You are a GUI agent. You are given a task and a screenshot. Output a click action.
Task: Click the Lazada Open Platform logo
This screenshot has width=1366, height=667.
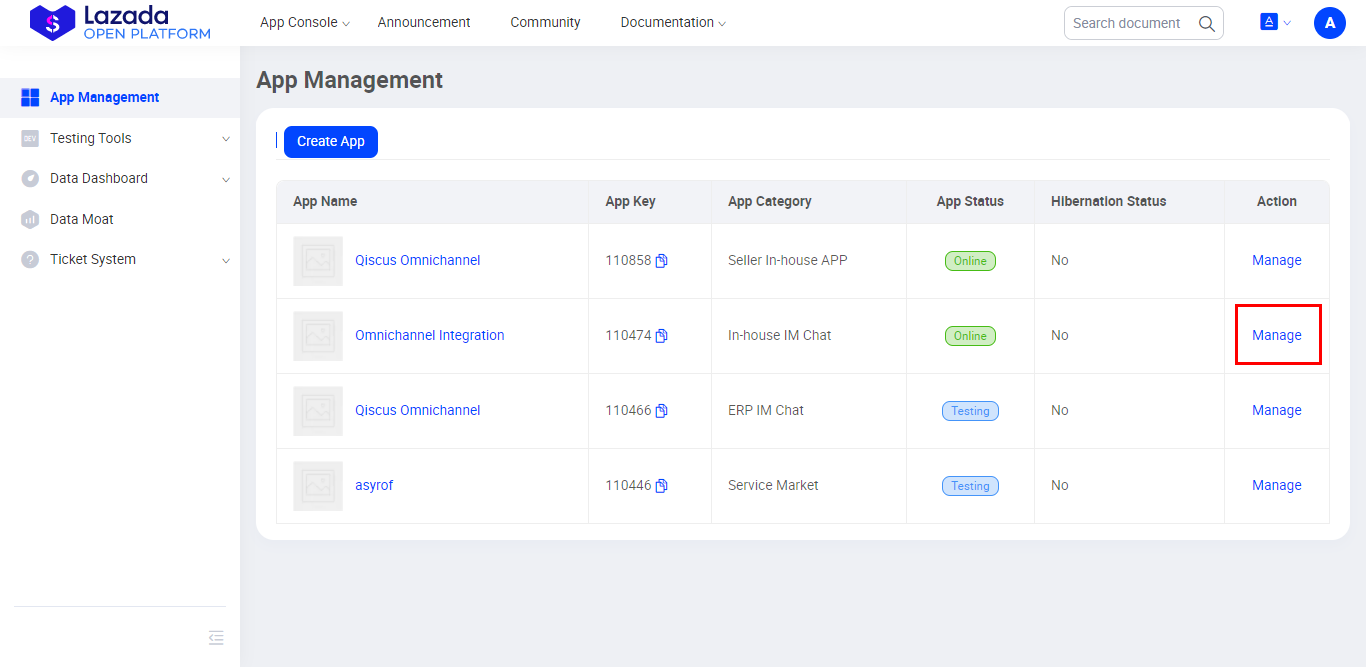(x=120, y=23)
